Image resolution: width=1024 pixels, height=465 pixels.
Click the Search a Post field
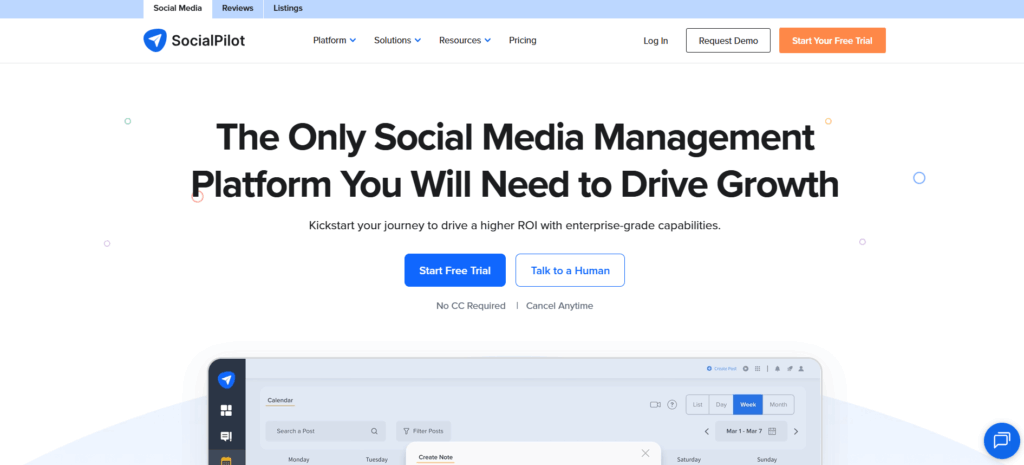click(325, 431)
